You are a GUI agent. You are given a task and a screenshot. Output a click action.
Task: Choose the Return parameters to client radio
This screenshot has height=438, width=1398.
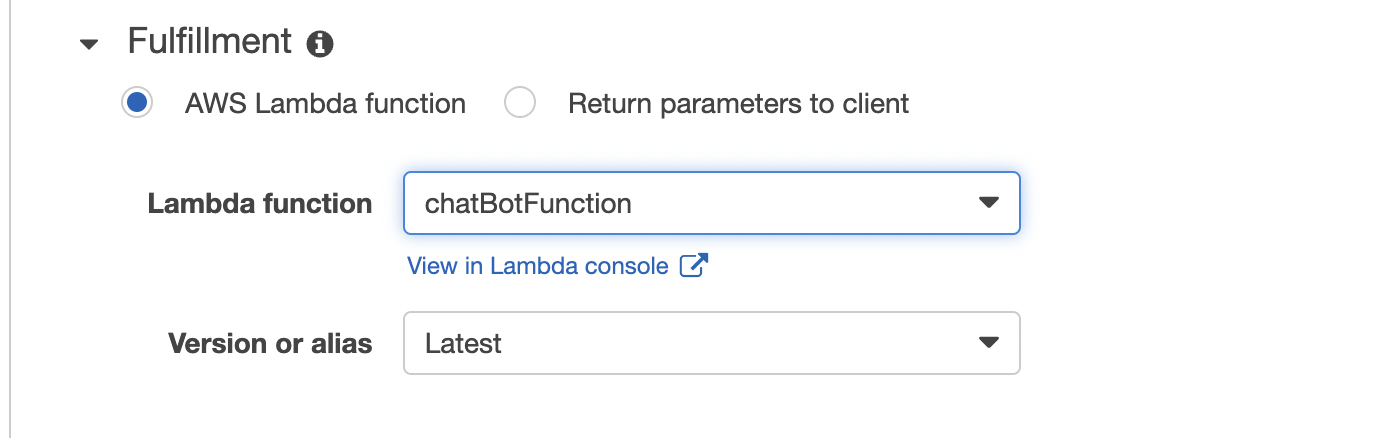520,103
